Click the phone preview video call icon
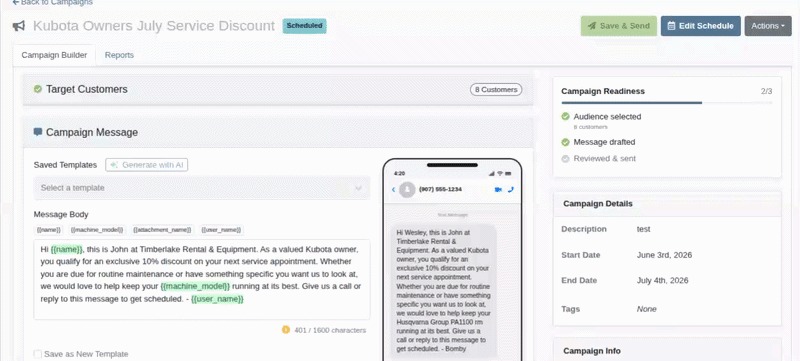The height and width of the screenshot is (361, 800). coord(498,190)
